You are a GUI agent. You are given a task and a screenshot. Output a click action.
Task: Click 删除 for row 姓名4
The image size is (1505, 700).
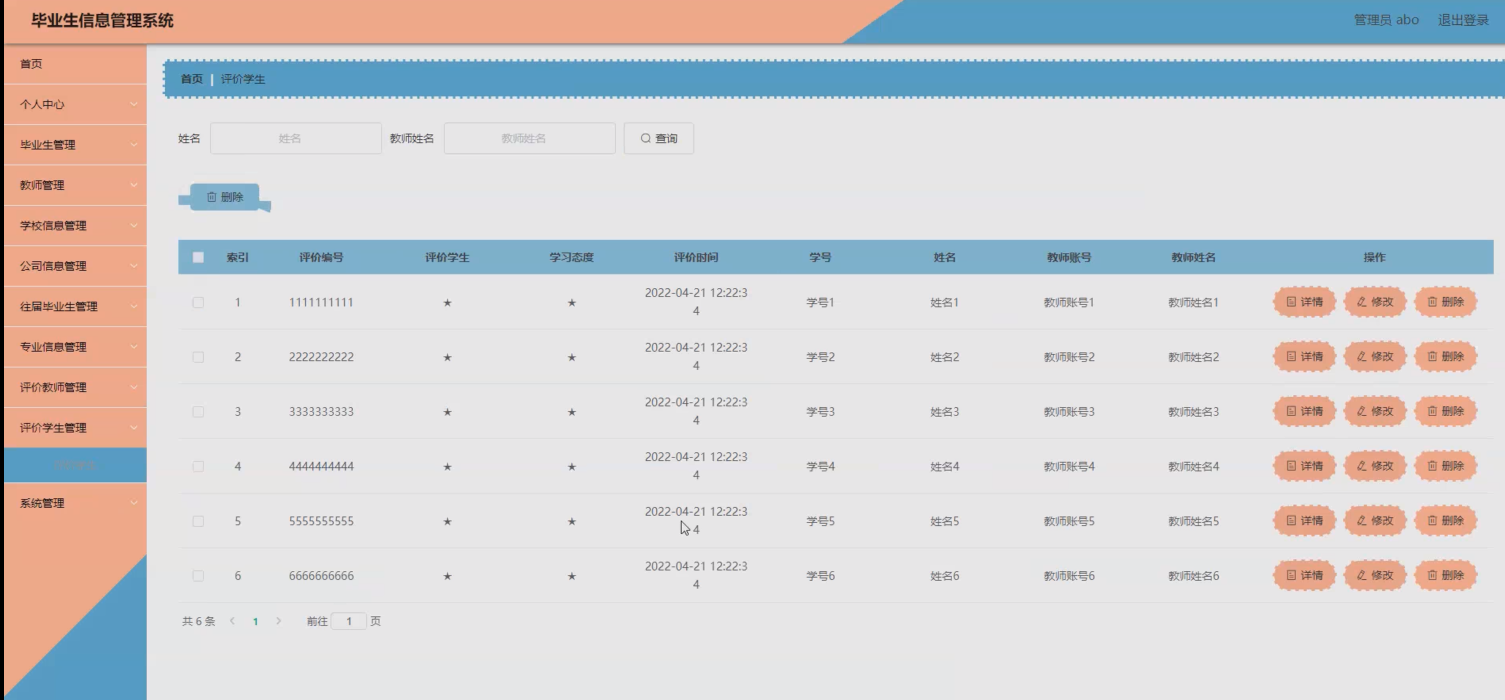[x=1446, y=466]
